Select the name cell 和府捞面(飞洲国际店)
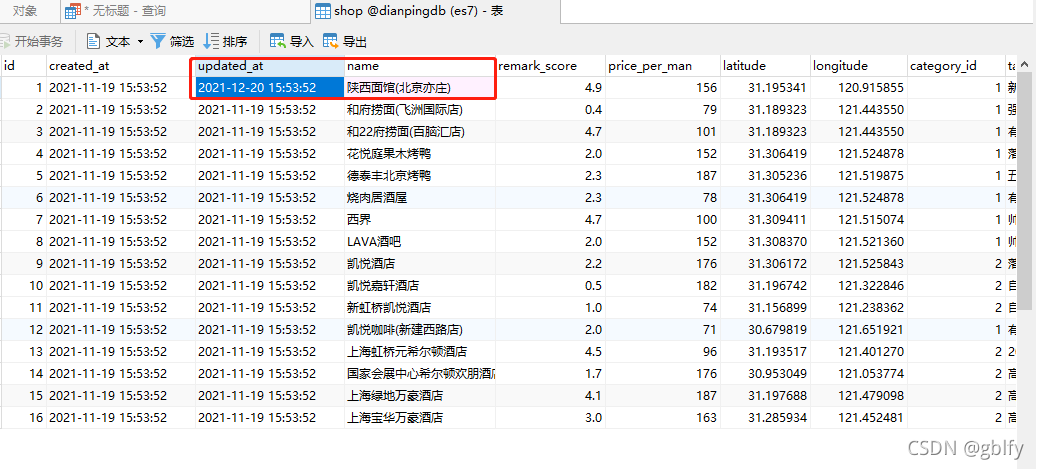Screen dimensions: 1039x469 pyautogui.click(x=419, y=109)
